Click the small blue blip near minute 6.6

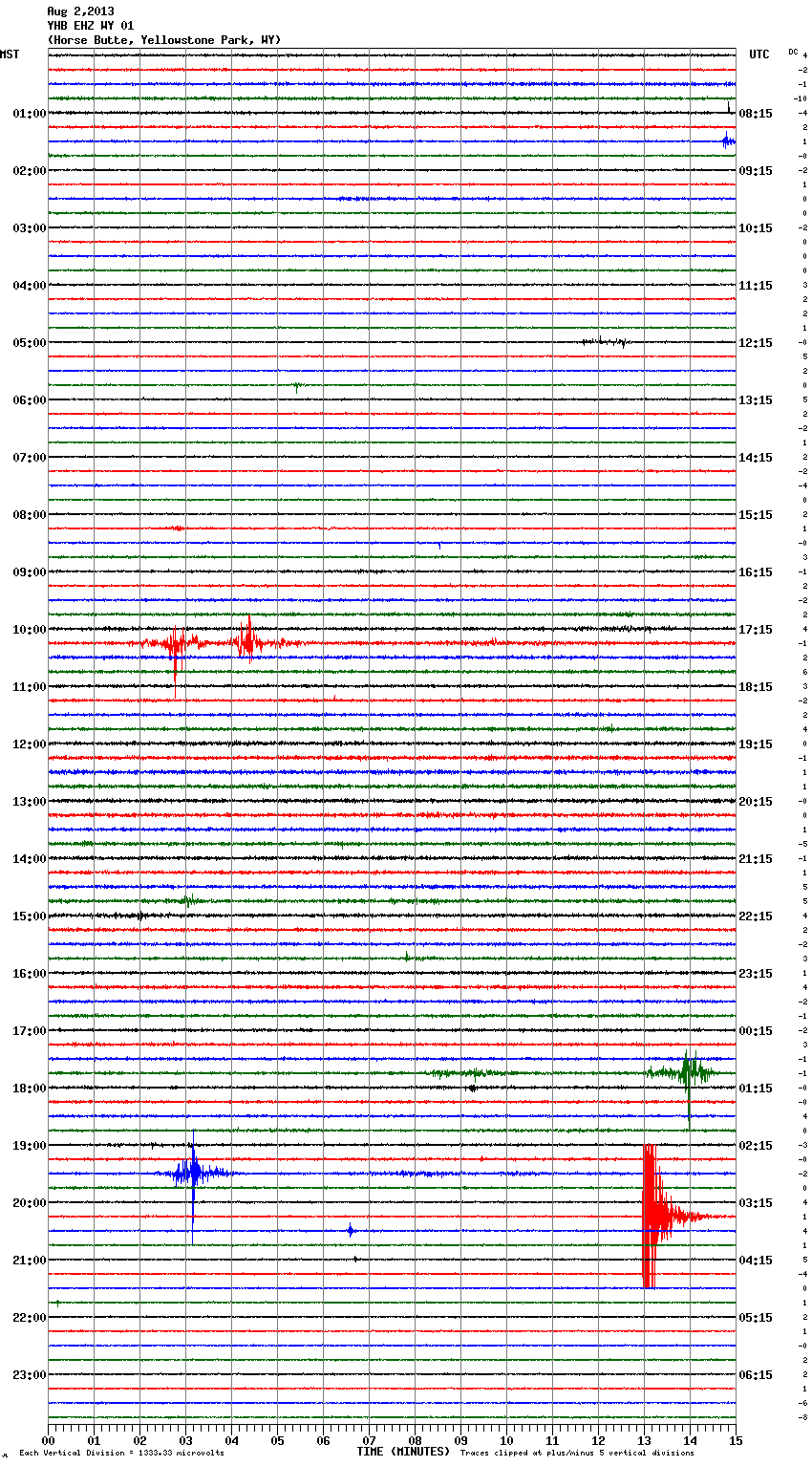pyautogui.click(x=351, y=1231)
